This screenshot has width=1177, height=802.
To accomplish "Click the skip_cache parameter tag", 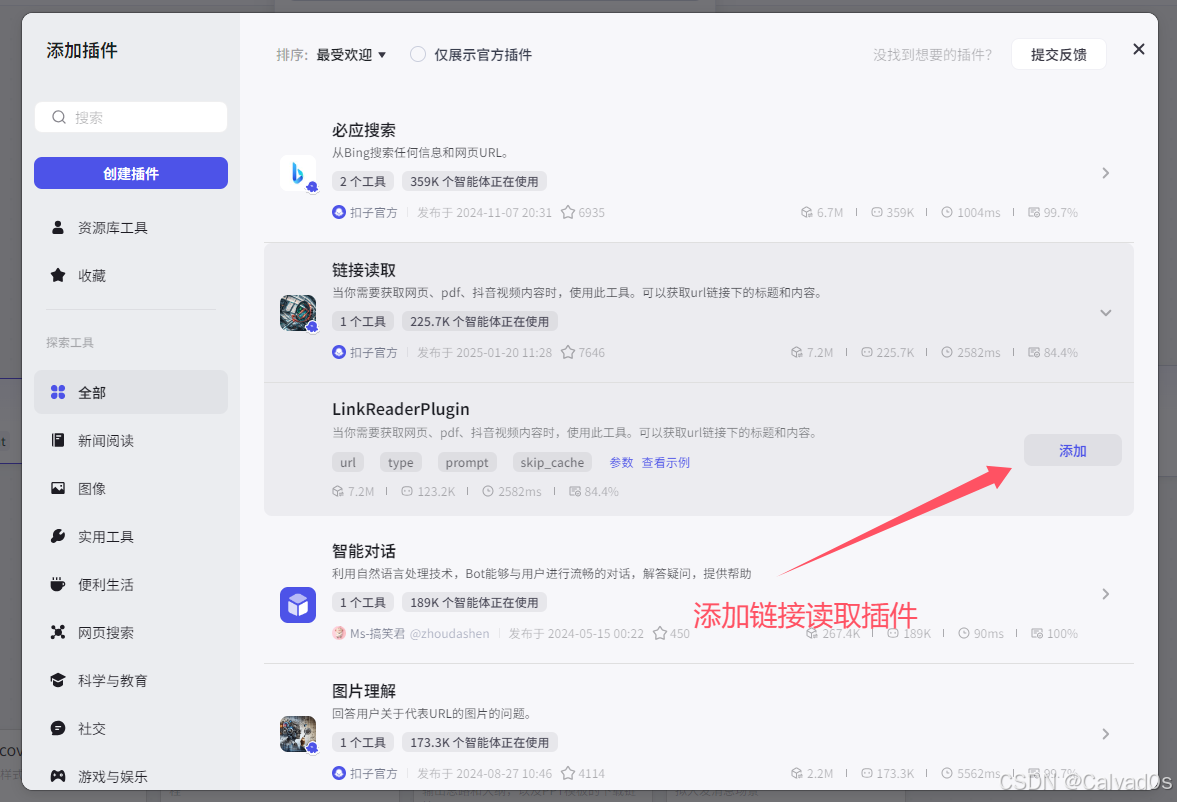I will [552, 463].
